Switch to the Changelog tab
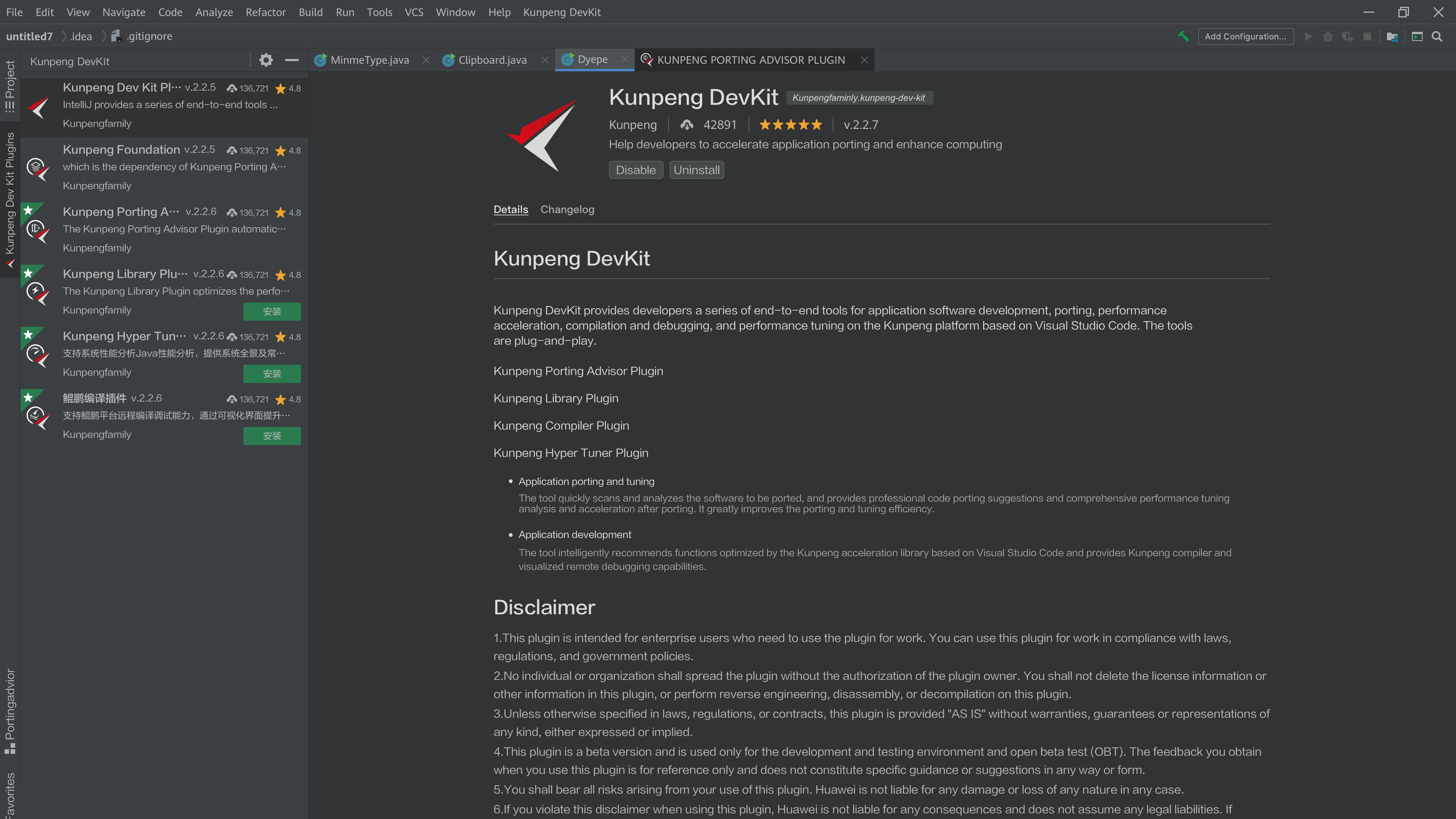 567,210
